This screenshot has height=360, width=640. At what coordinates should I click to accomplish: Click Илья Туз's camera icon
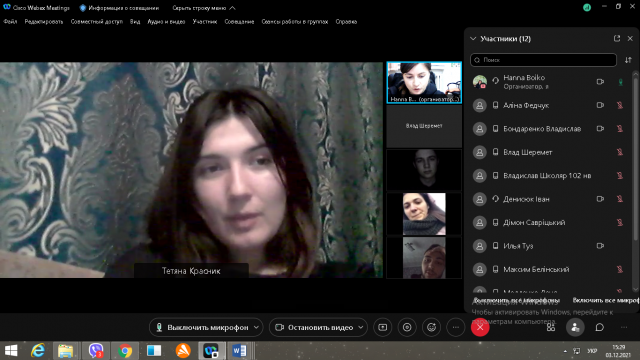(600, 246)
